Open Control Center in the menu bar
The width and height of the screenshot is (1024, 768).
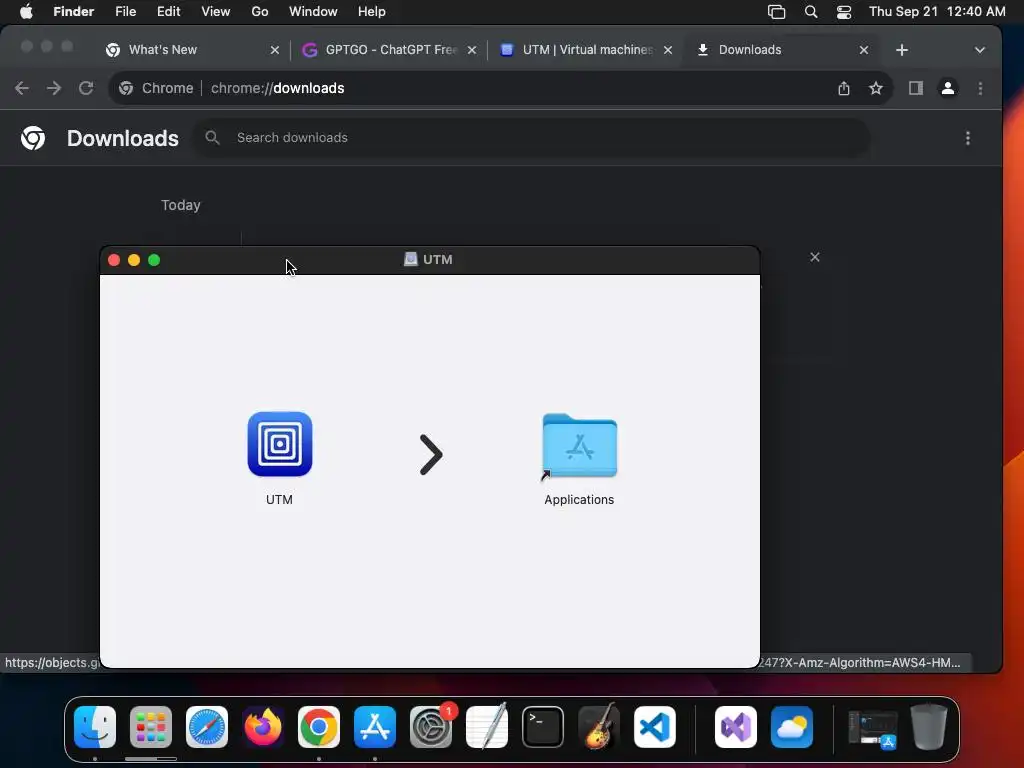pos(844,12)
